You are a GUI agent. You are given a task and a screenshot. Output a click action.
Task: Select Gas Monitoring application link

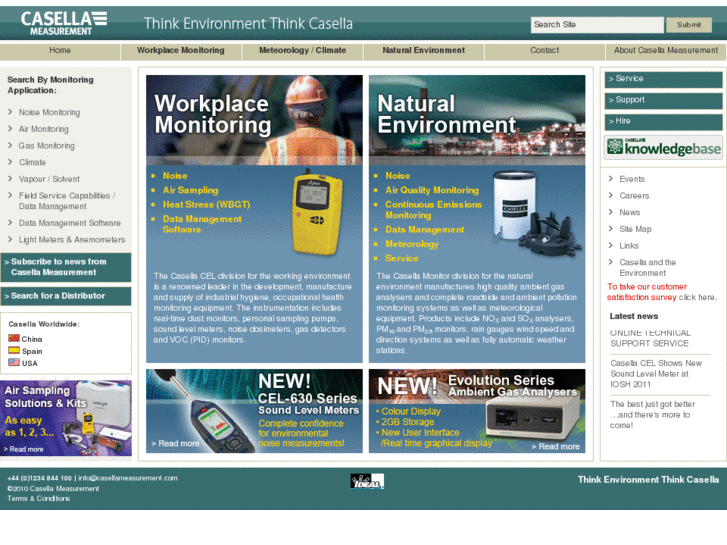[46, 146]
